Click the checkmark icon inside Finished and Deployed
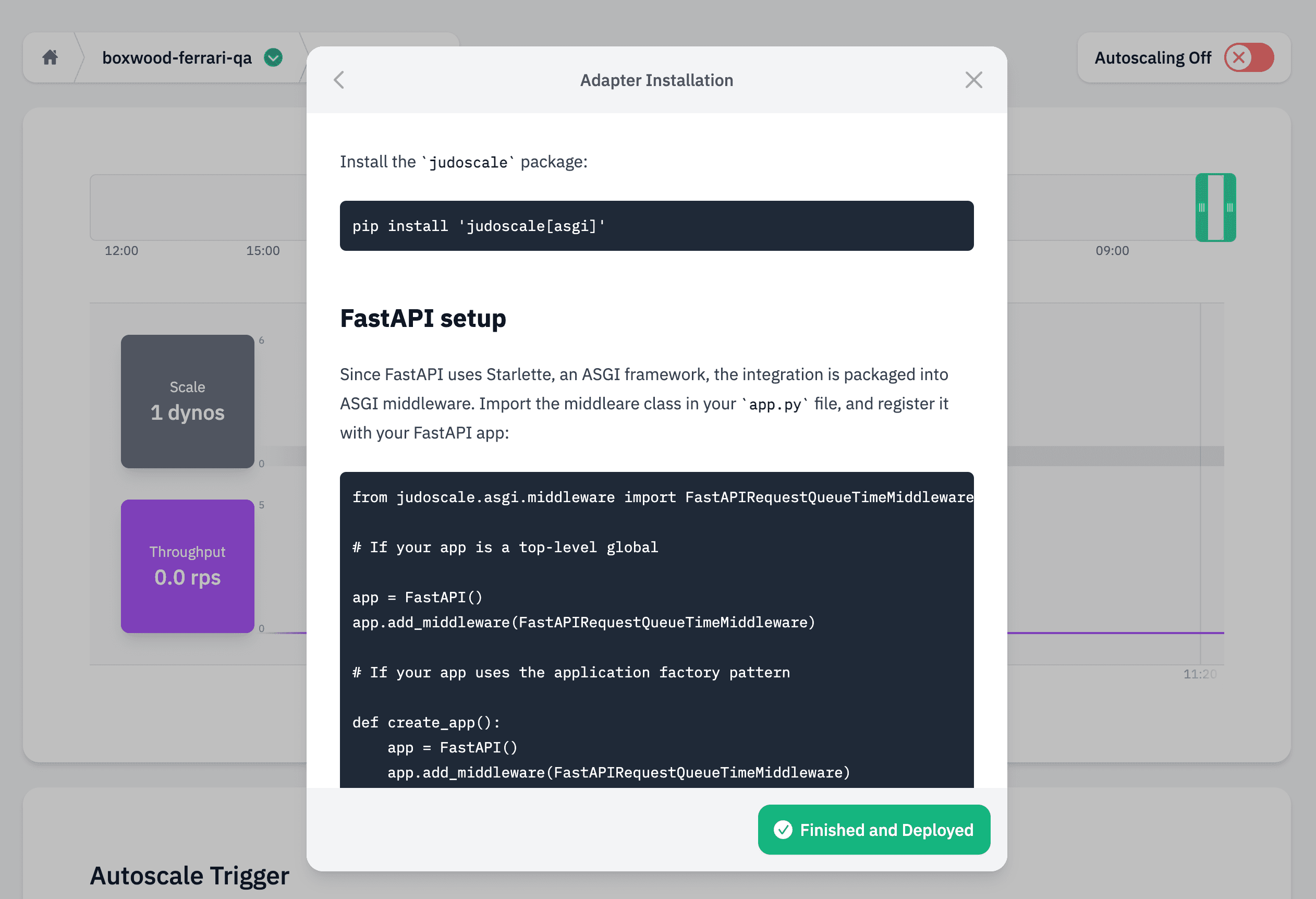Image resolution: width=1316 pixels, height=899 pixels. [x=784, y=830]
